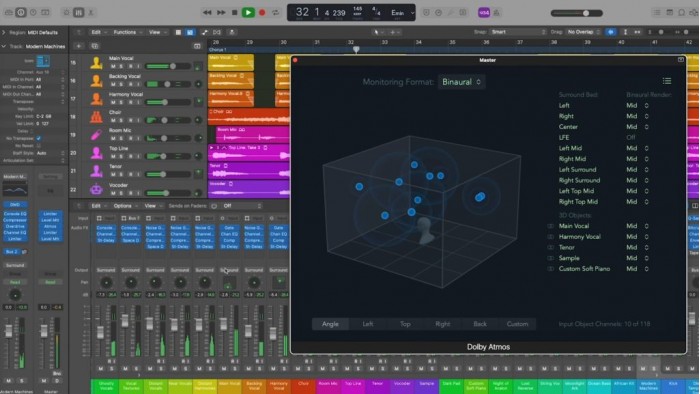Image resolution: width=700 pixels, height=394 pixels.
Task: Click the duplicate track button
Action: [x=95, y=46]
